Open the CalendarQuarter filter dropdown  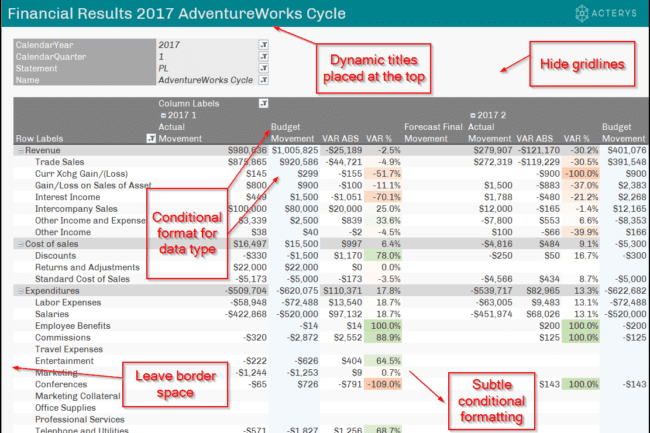[x=264, y=56]
